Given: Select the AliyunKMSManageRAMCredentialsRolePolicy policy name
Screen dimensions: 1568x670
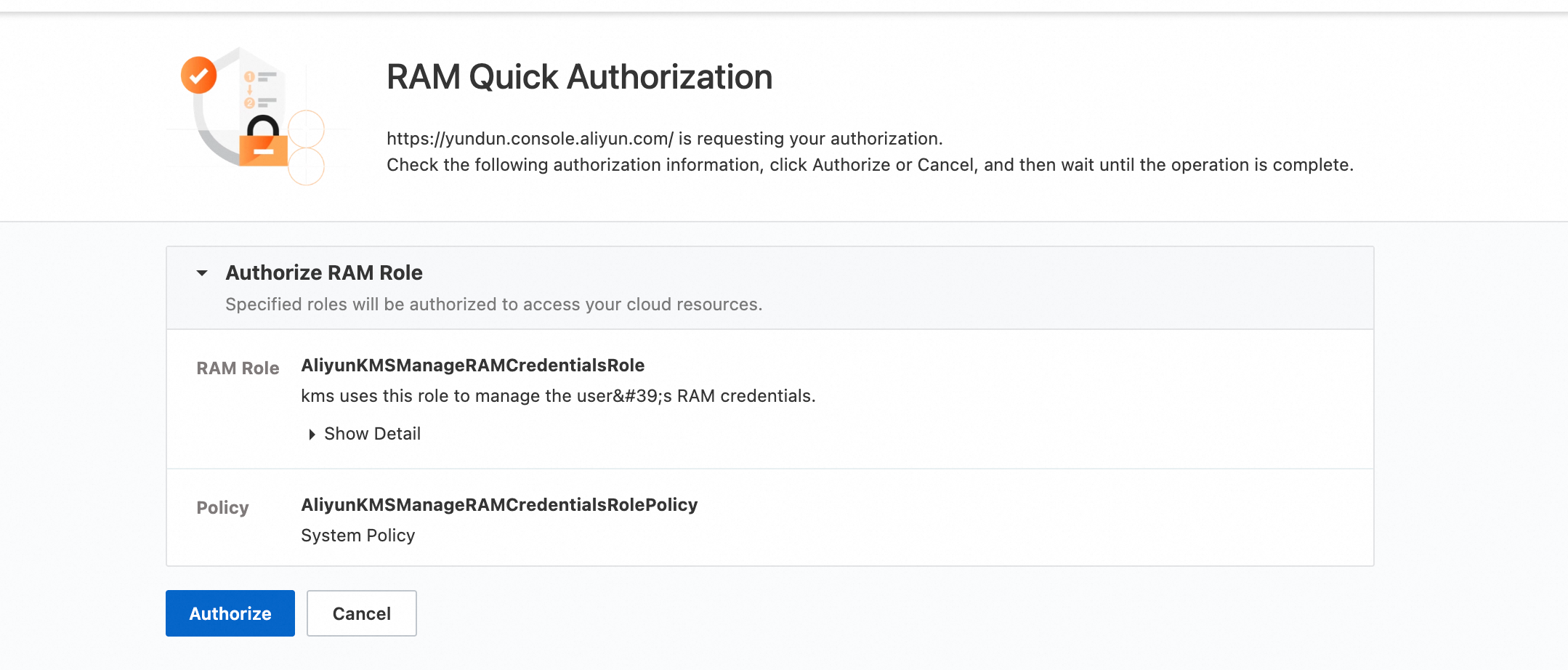Looking at the screenshot, I should tap(499, 504).
